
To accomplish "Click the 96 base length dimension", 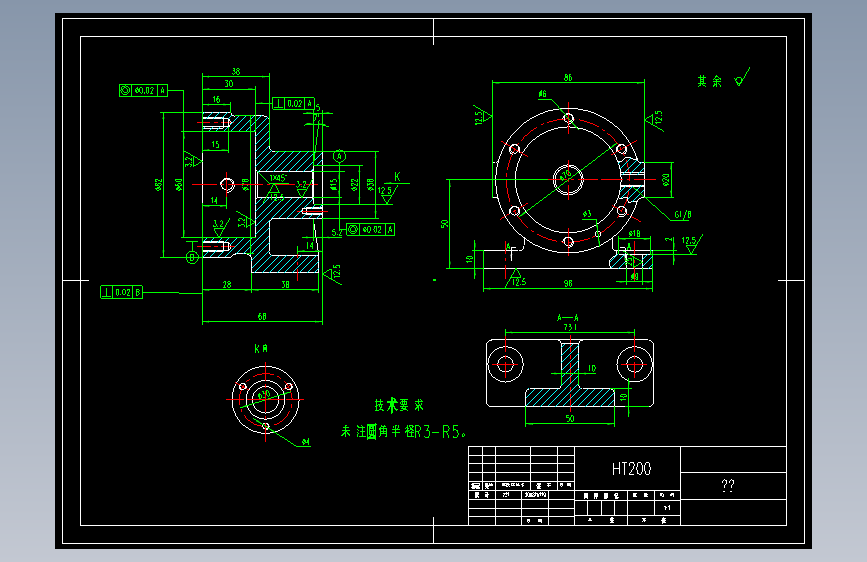I will [568, 283].
